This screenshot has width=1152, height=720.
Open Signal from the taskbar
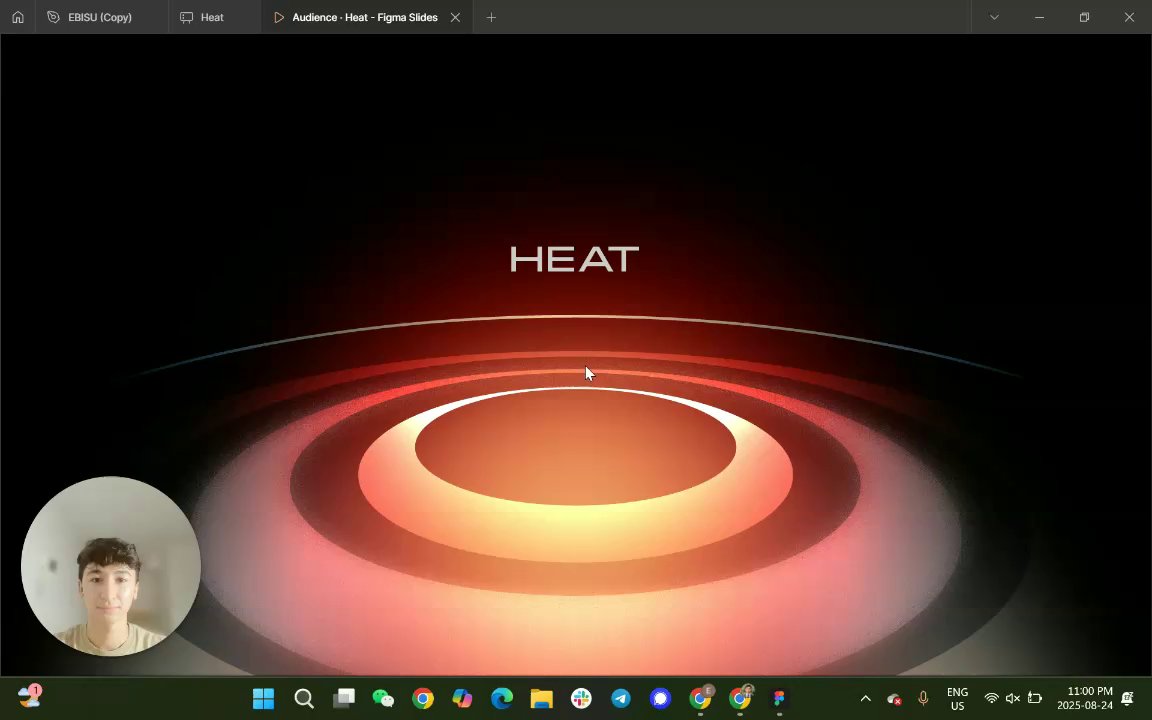(x=660, y=698)
